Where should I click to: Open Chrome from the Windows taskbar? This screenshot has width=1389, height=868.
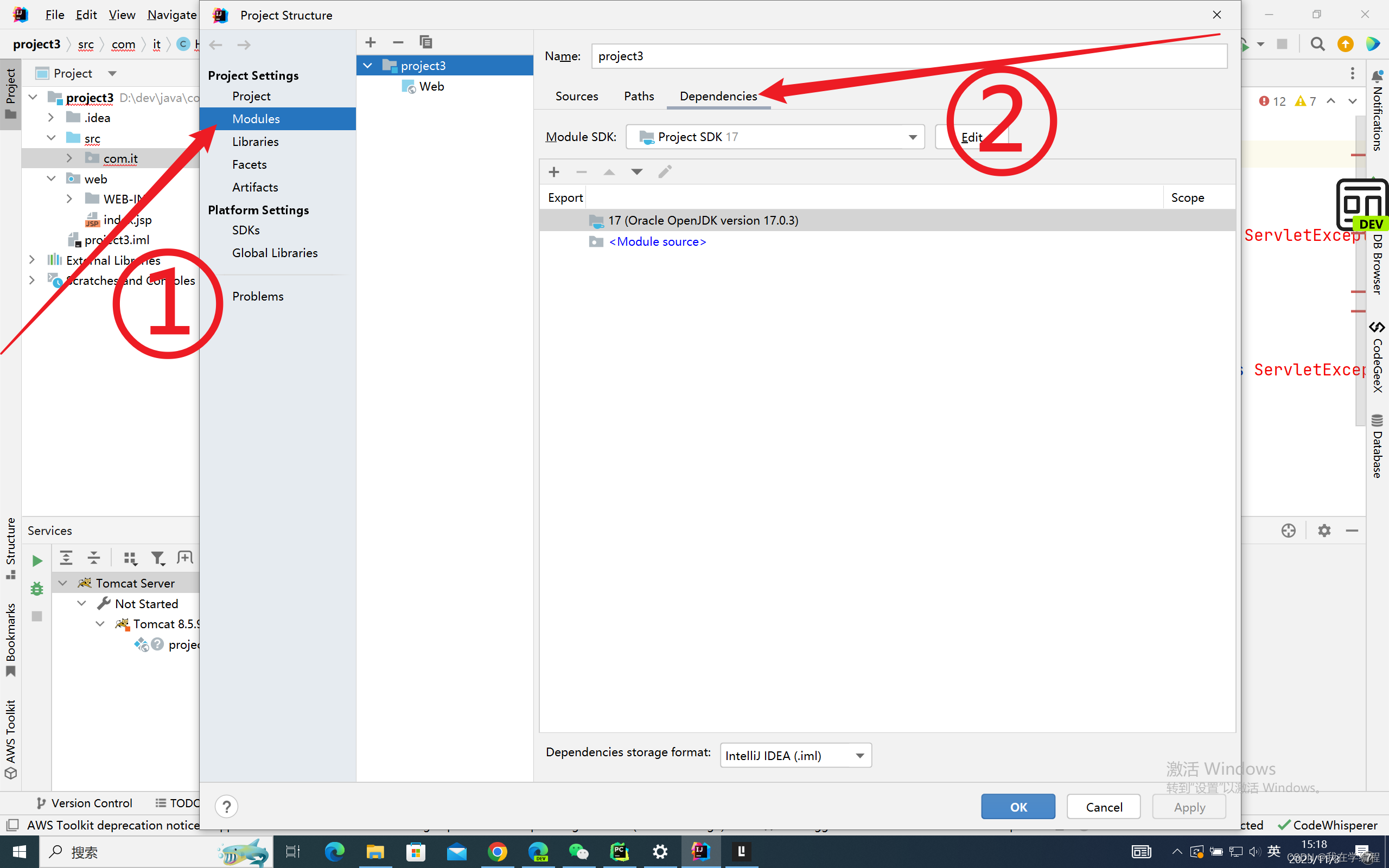pyautogui.click(x=497, y=852)
